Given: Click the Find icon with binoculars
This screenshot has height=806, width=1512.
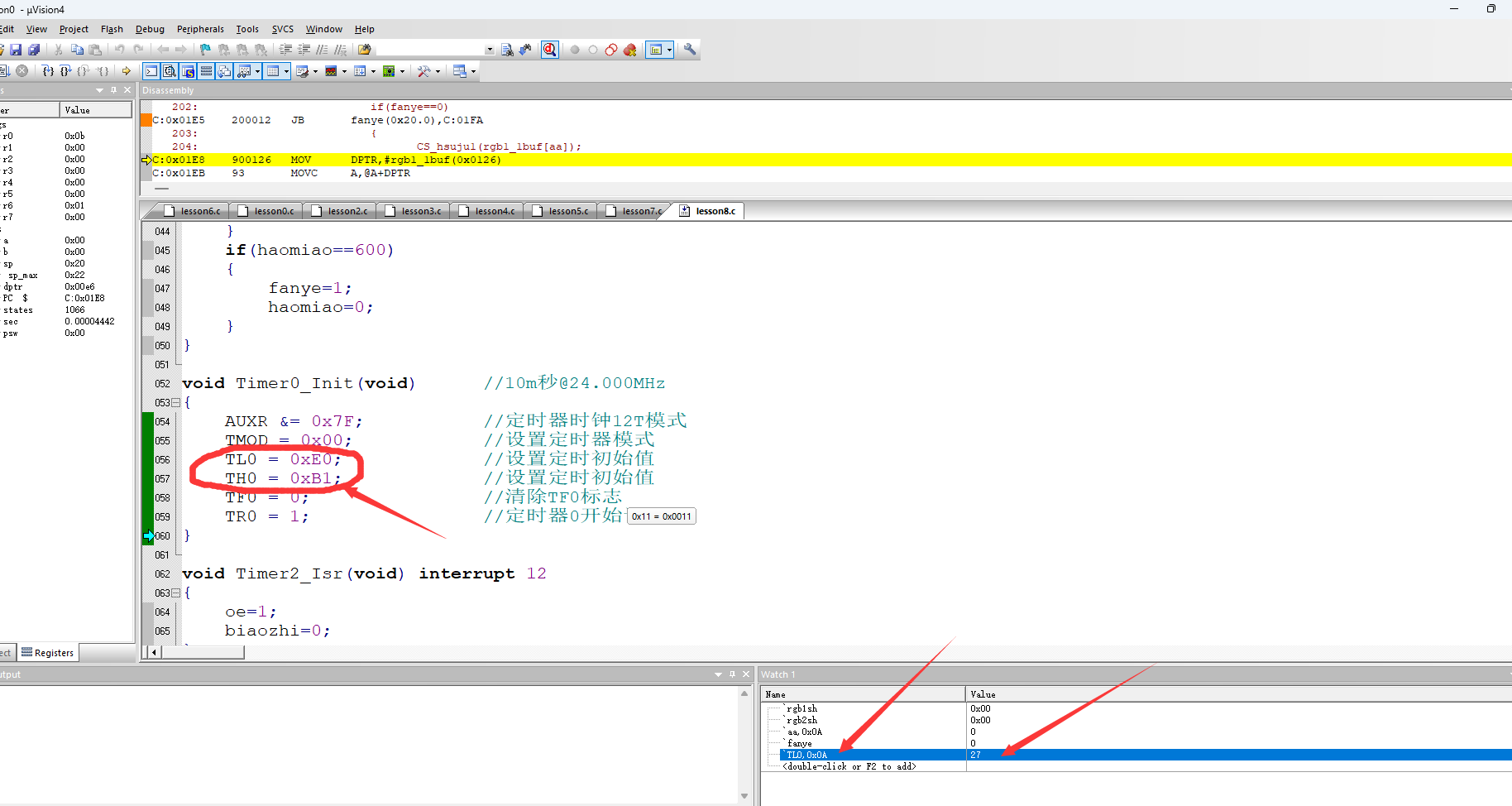Looking at the screenshot, I should click(x=507, y=50).
